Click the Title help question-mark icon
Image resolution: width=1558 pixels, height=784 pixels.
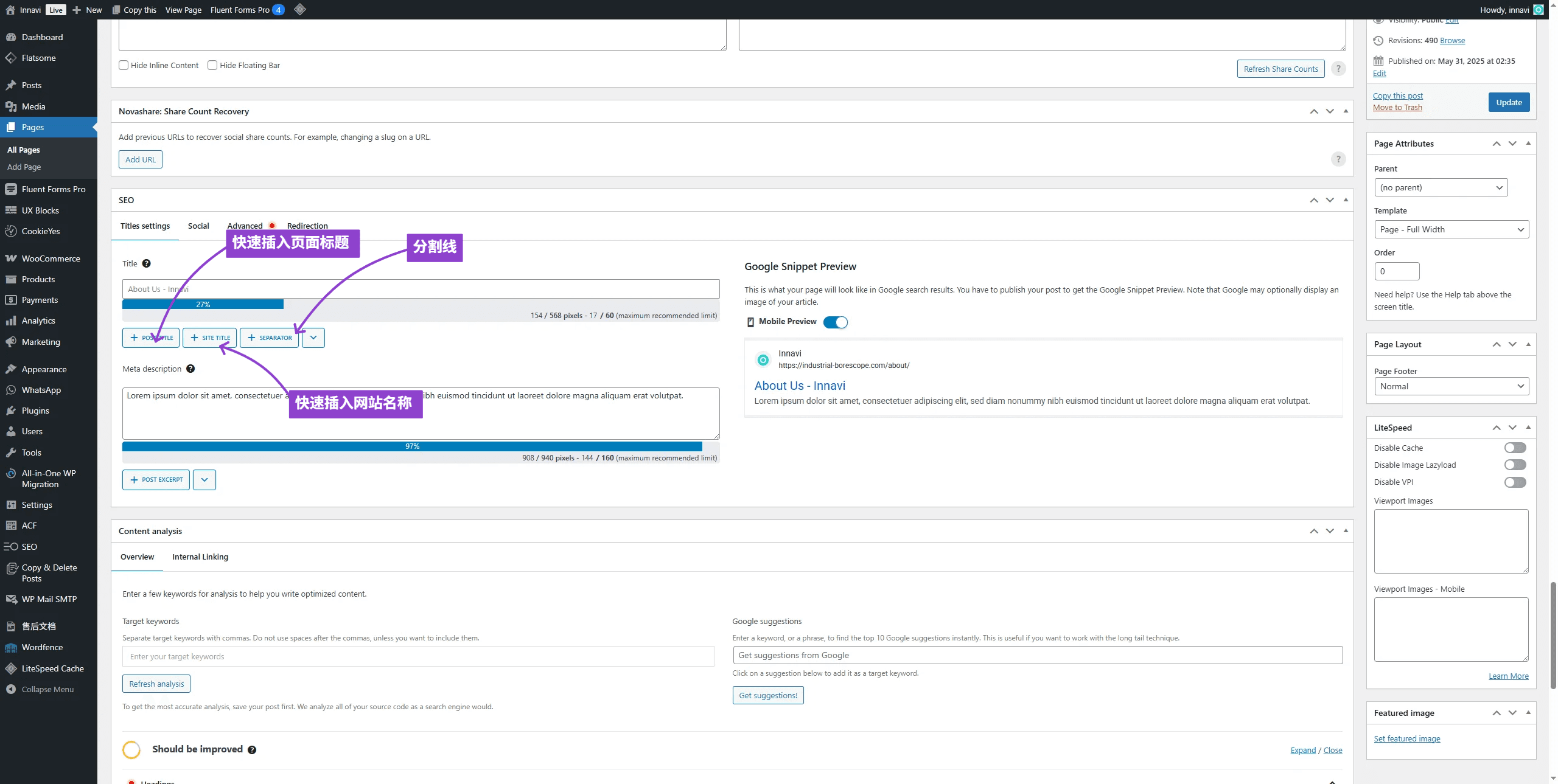pyautogui.click(x=146, y=263)
